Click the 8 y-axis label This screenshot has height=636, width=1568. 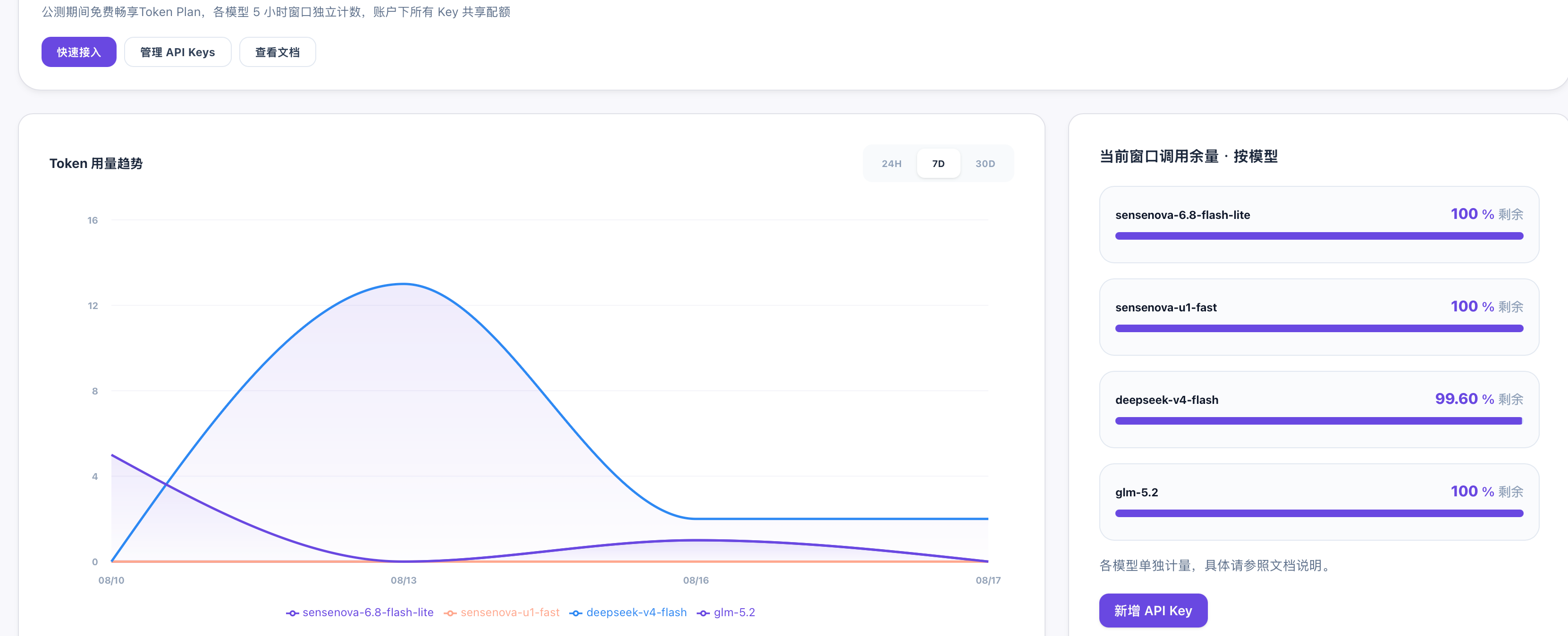click(95, 391)
